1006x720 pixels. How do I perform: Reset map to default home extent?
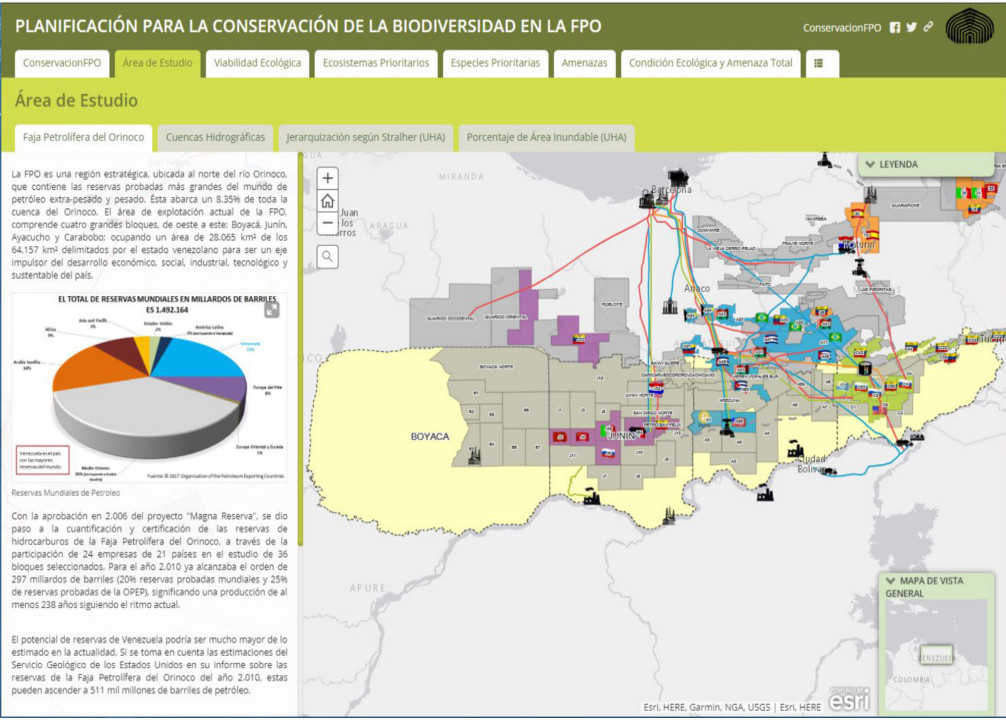point(328,200)
